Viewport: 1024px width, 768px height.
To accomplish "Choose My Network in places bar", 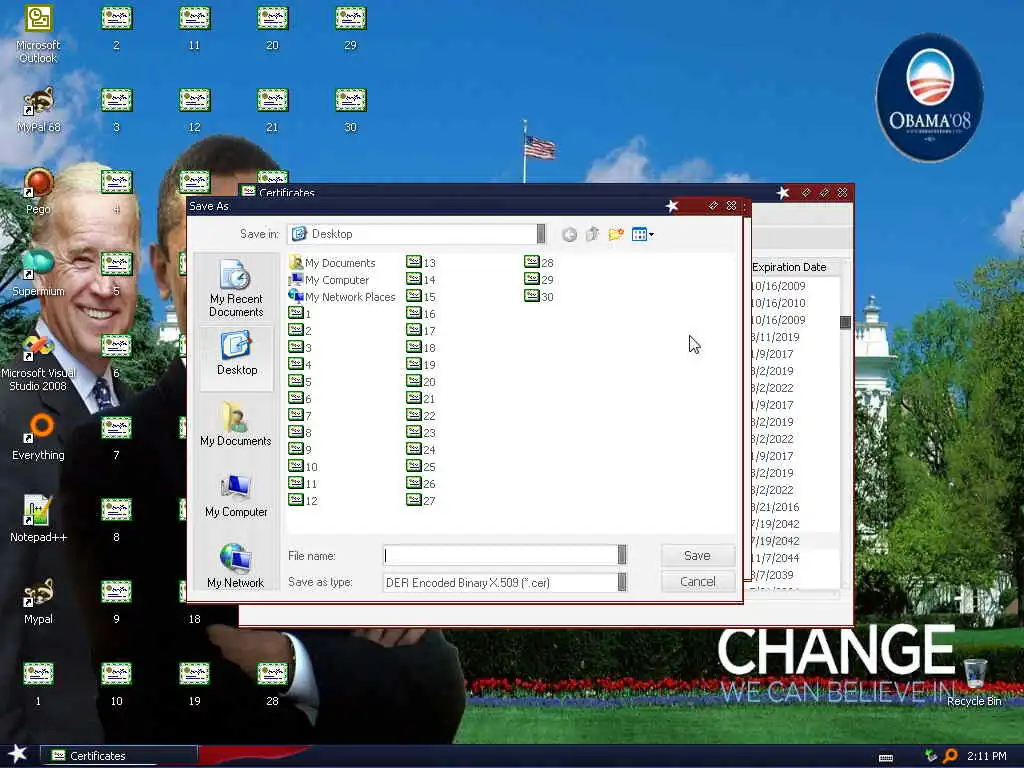I will pos(236,566).
